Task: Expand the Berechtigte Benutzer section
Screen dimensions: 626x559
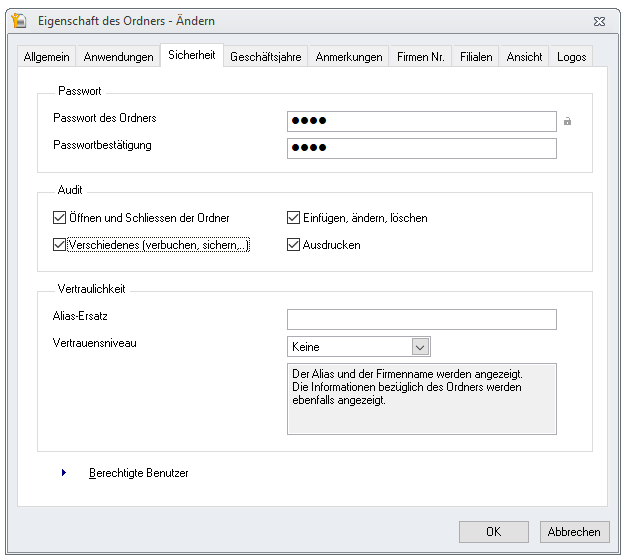Action: (x=64, y=473)
